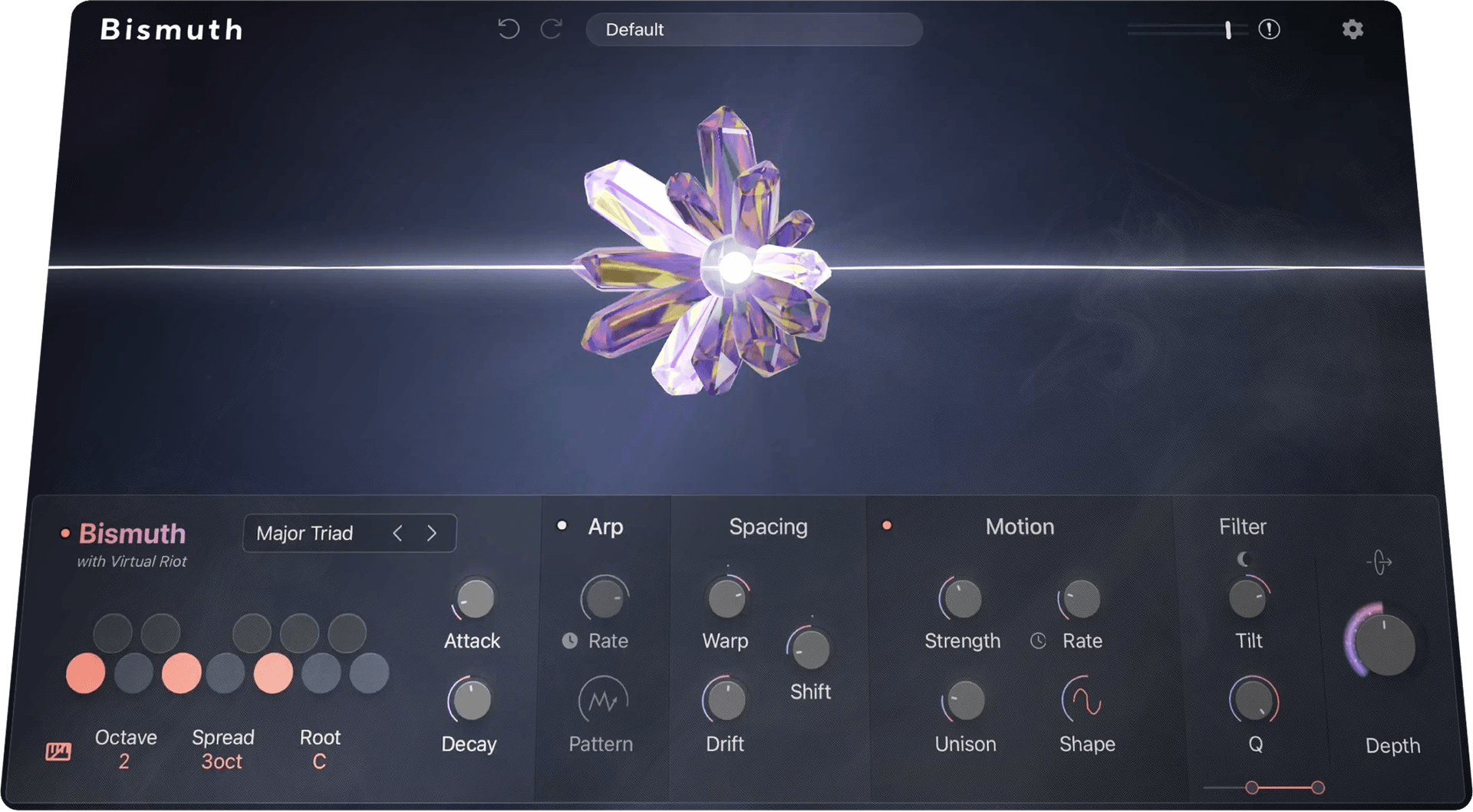
Task: Click the Warp knob
Action: pyautogui.click(x=726, y=599)
